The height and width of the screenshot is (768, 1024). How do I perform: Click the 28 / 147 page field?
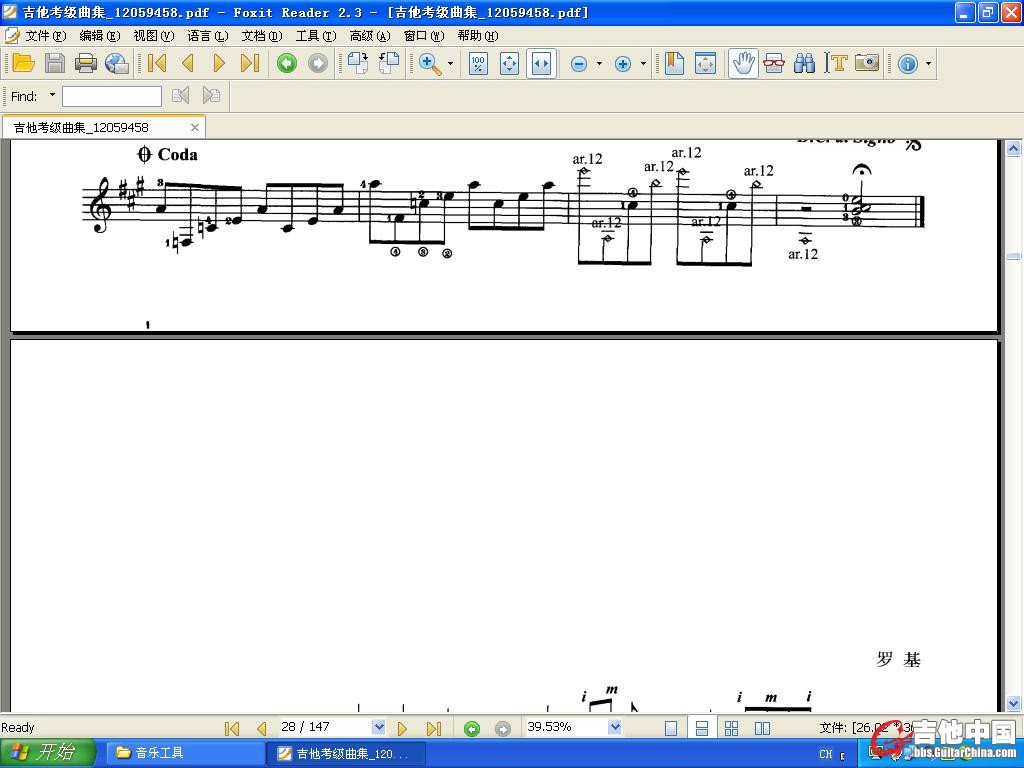[x=325, y=727]
